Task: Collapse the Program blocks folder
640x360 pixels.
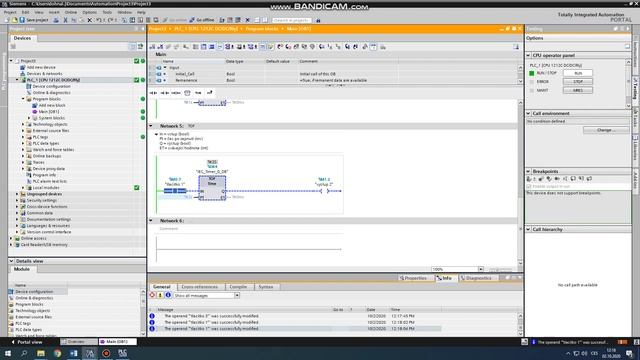Action: (x=23, y=99)
